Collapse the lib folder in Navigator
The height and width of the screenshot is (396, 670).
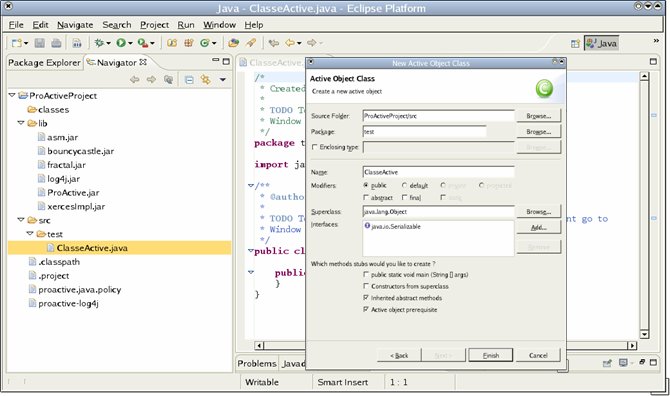[x=21, y=123]
